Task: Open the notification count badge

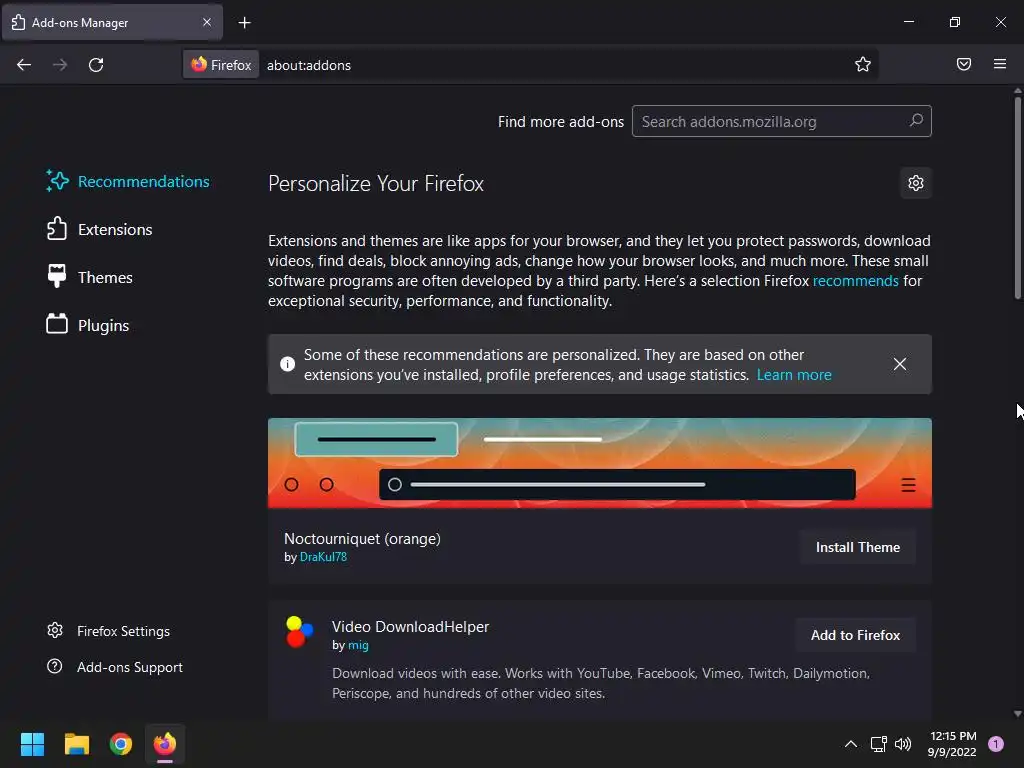Action: pyautogui.click(x=996, y=744)
